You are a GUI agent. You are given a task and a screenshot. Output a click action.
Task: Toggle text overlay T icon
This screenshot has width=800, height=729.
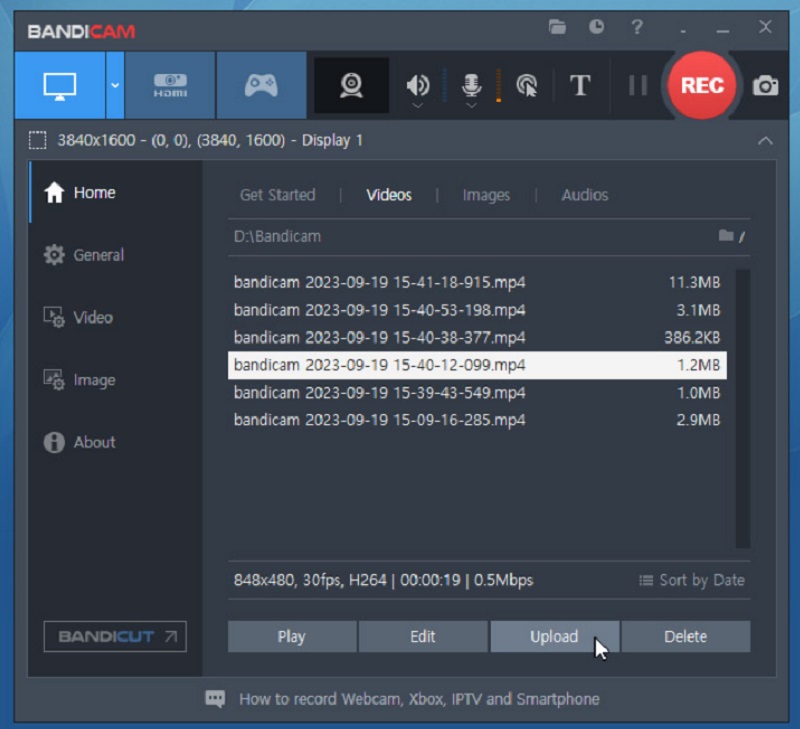(x=580, y=85)
